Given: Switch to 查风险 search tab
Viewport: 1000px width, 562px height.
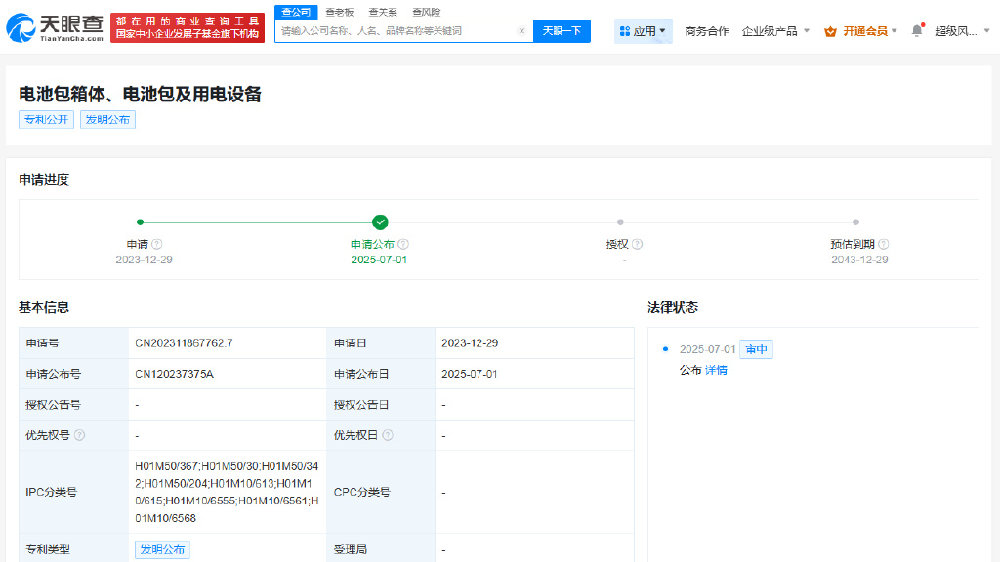Looking at the screenshot, I should (x=426, y=12).
